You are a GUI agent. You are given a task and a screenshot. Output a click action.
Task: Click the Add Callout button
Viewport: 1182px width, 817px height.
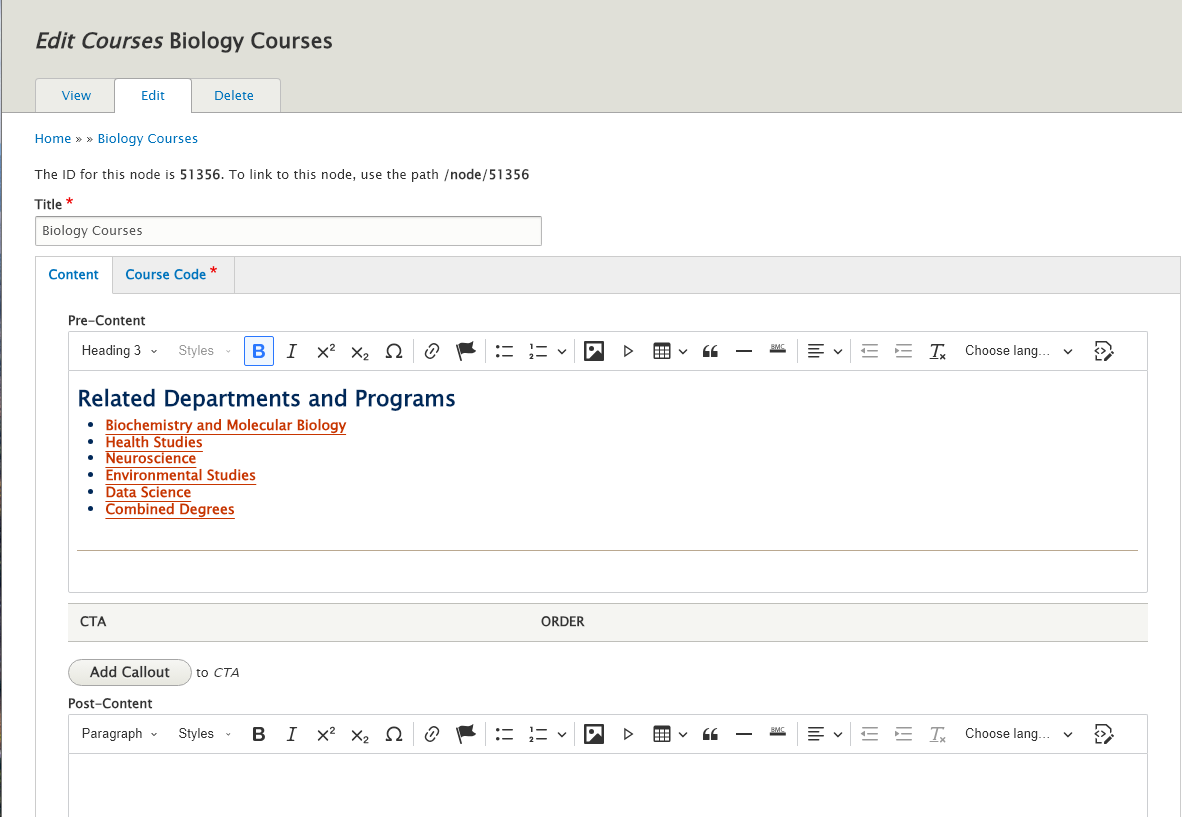point(129,672)
